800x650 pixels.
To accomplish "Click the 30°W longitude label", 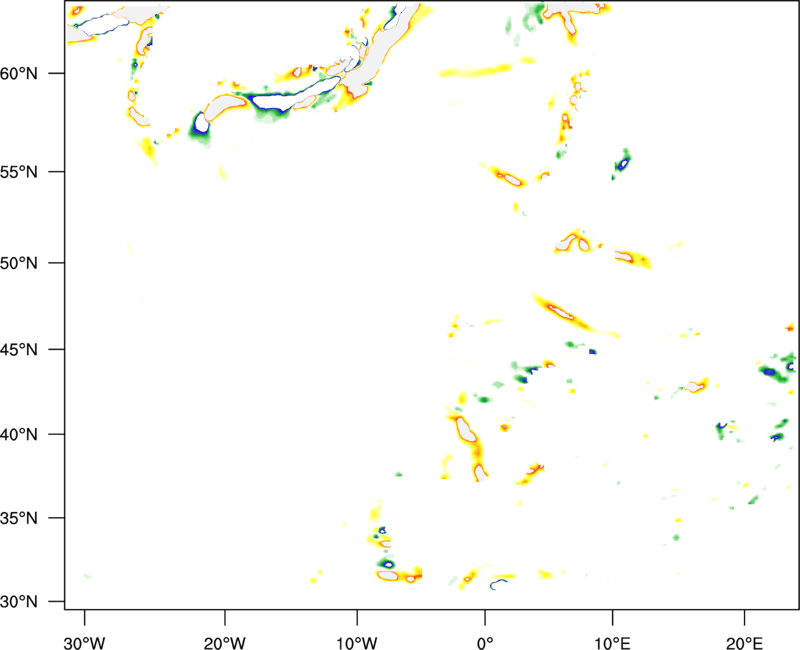I will click(84, 643).
